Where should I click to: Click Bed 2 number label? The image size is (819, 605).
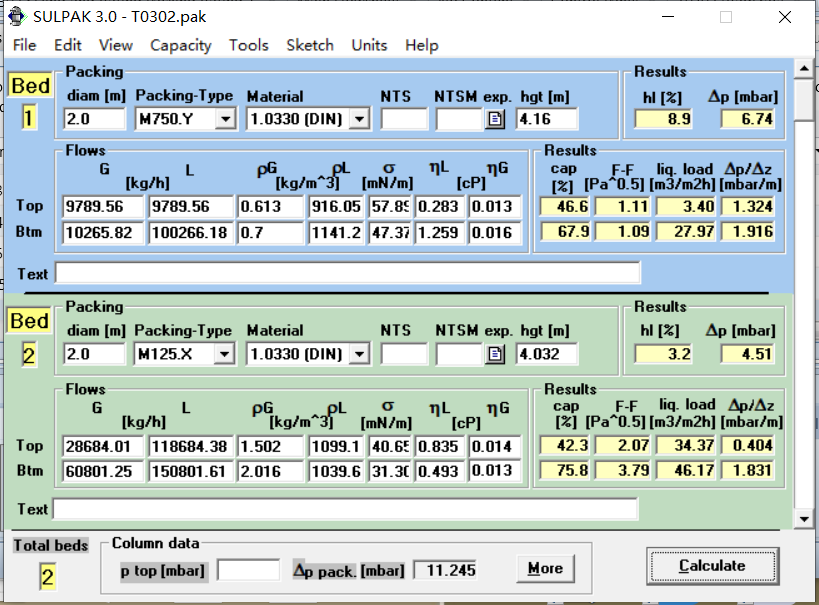29,356
